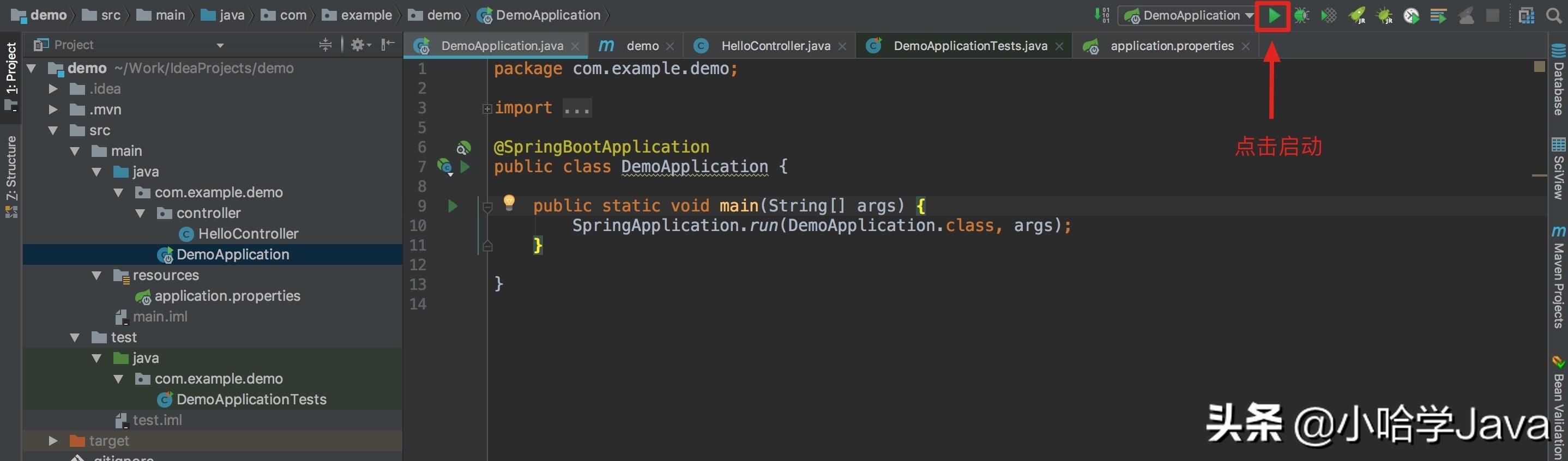Click the Spring bean gutter icon on line 7
Screen dimensions: 1568x461
pyautogui.click(x=445, y=167)
